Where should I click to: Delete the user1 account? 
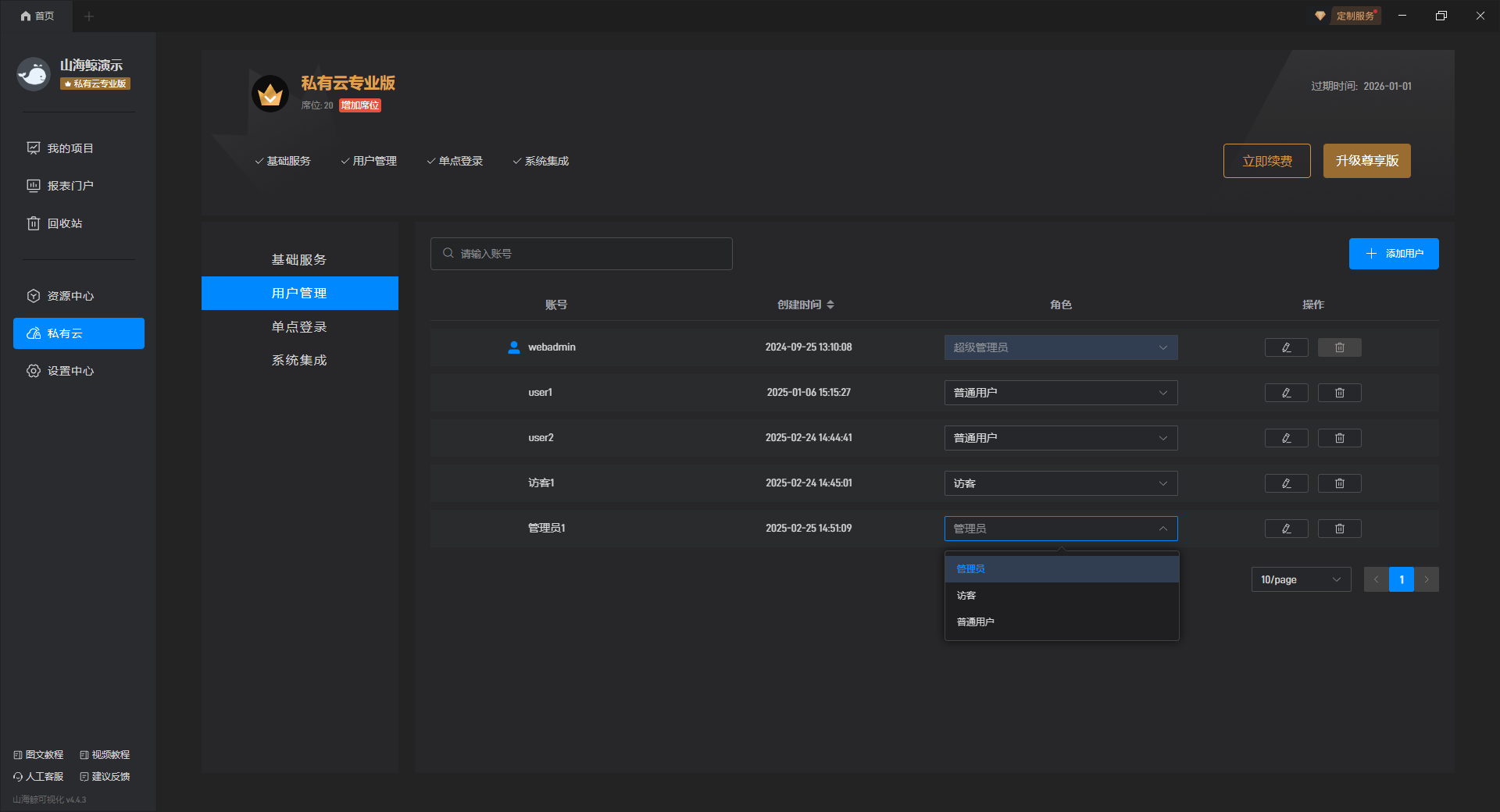pos(1339,393)
